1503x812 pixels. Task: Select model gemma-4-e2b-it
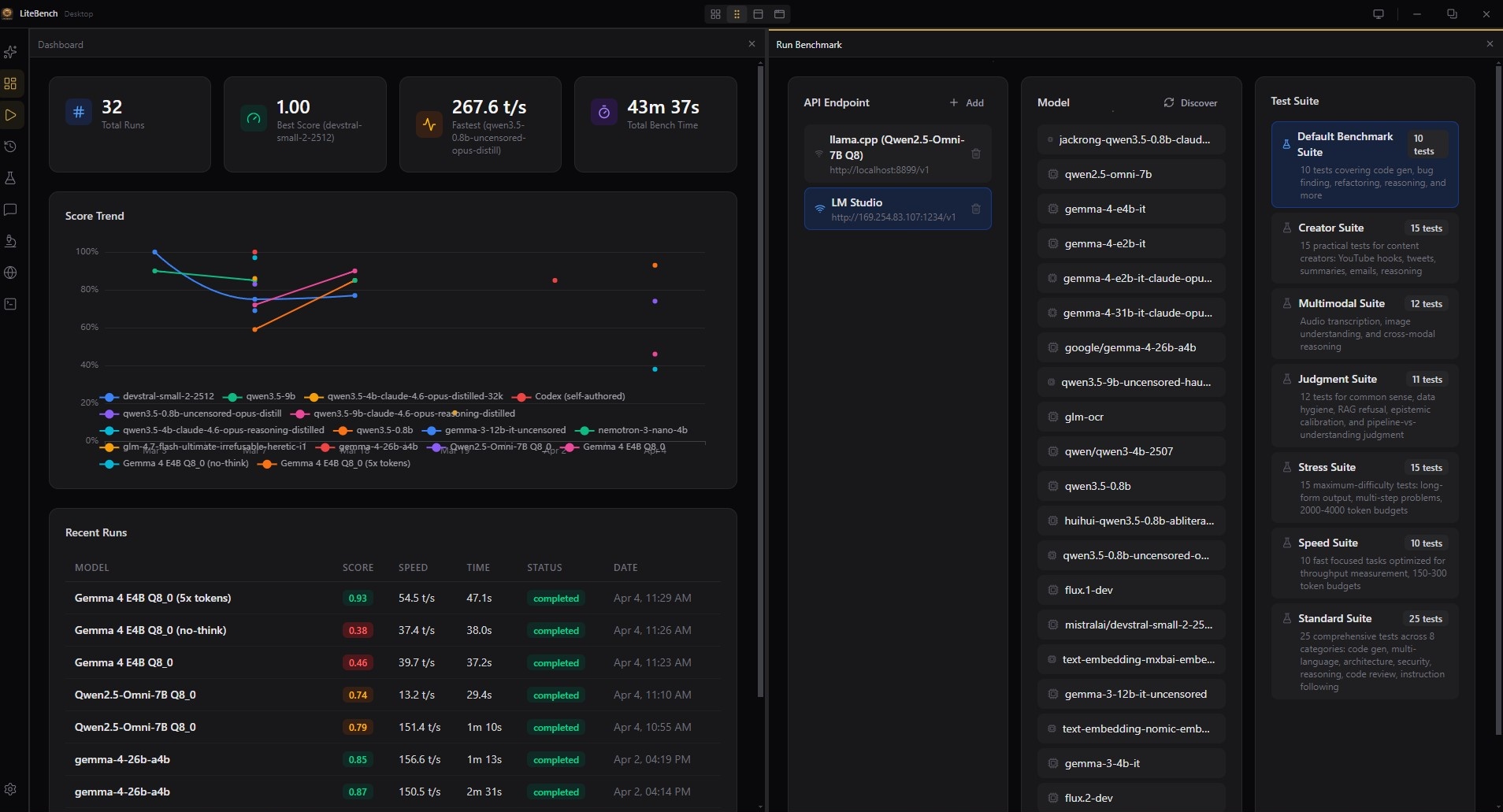(1131, 243)
